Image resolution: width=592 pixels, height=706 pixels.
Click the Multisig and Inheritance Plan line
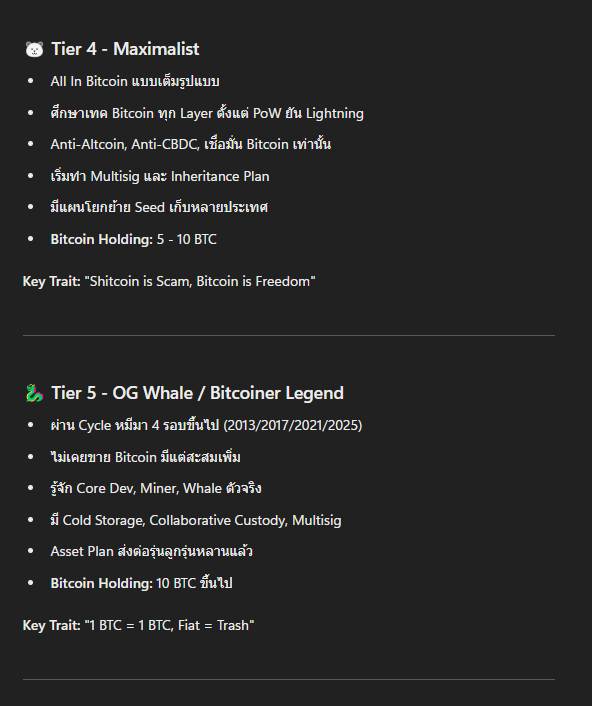(160, 176)
